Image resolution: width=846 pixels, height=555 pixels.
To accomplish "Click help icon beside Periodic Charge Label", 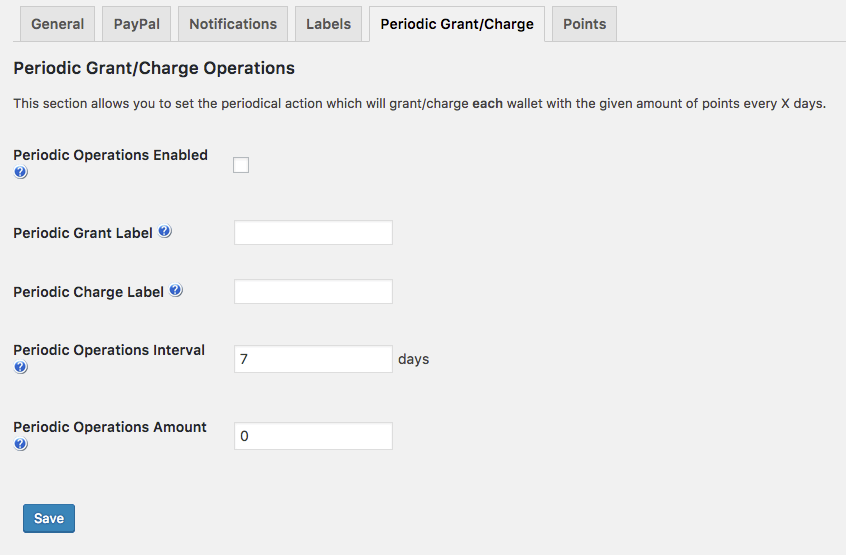I will pyautogui.click(x=176, y=291).
